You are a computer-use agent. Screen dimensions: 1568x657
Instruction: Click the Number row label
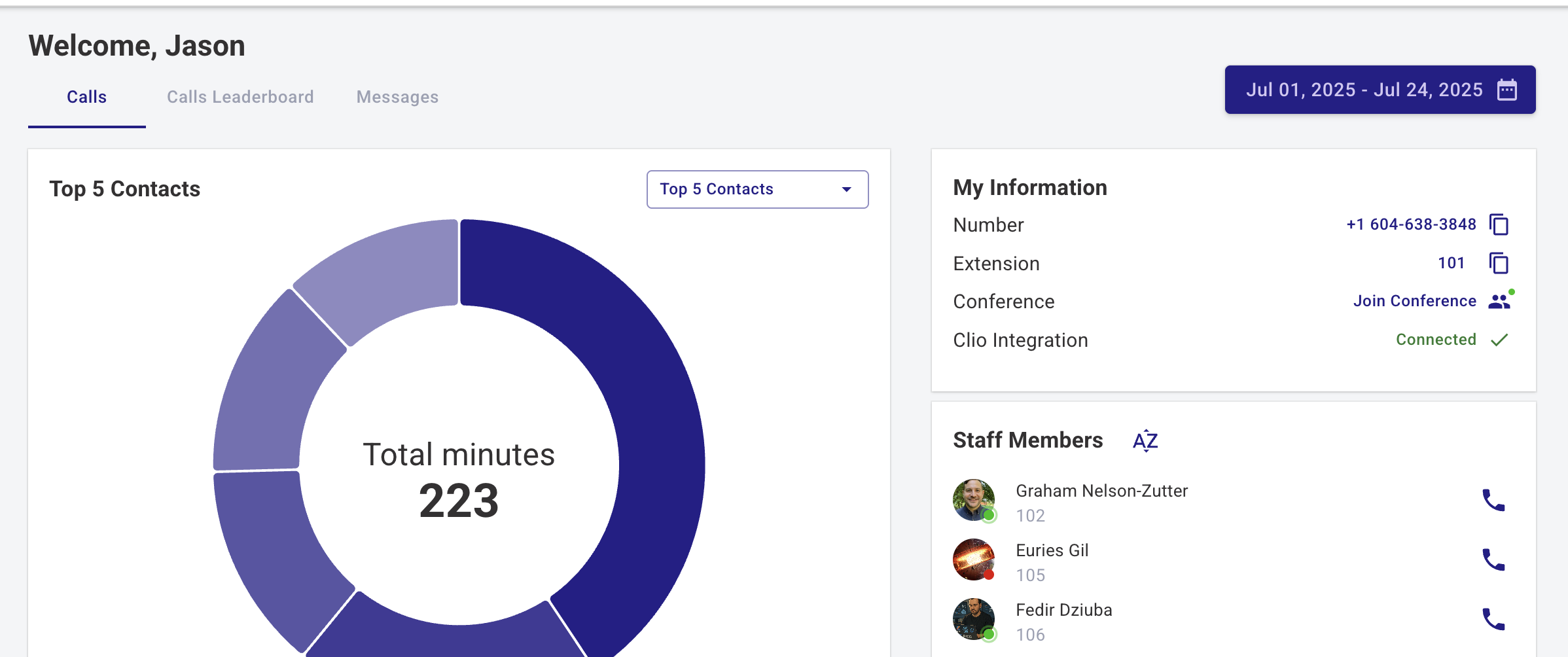988,225
